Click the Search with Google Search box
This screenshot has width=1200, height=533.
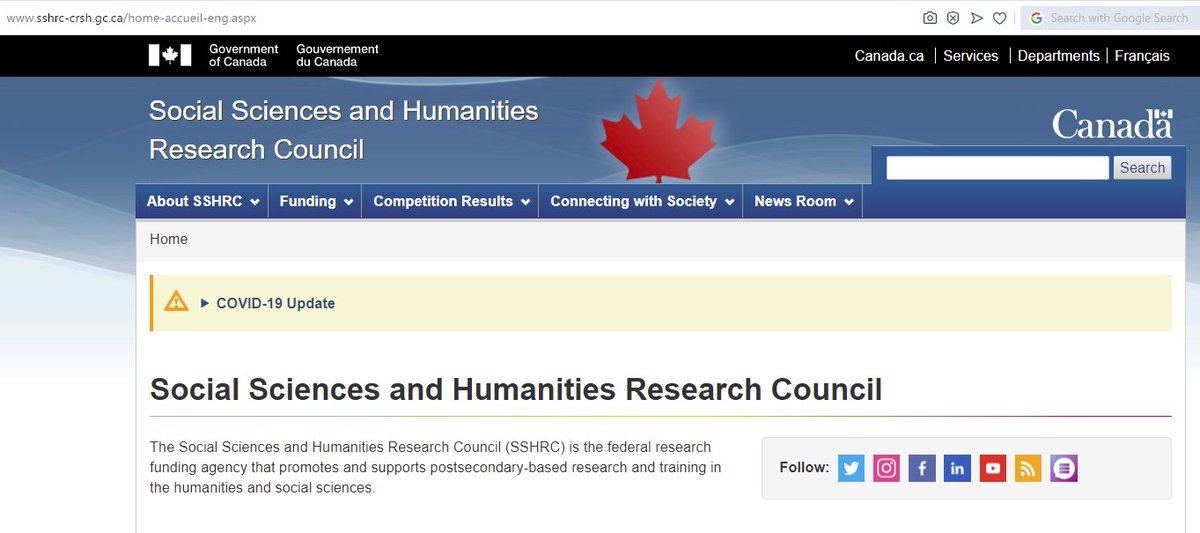(x=1110, y=18)
